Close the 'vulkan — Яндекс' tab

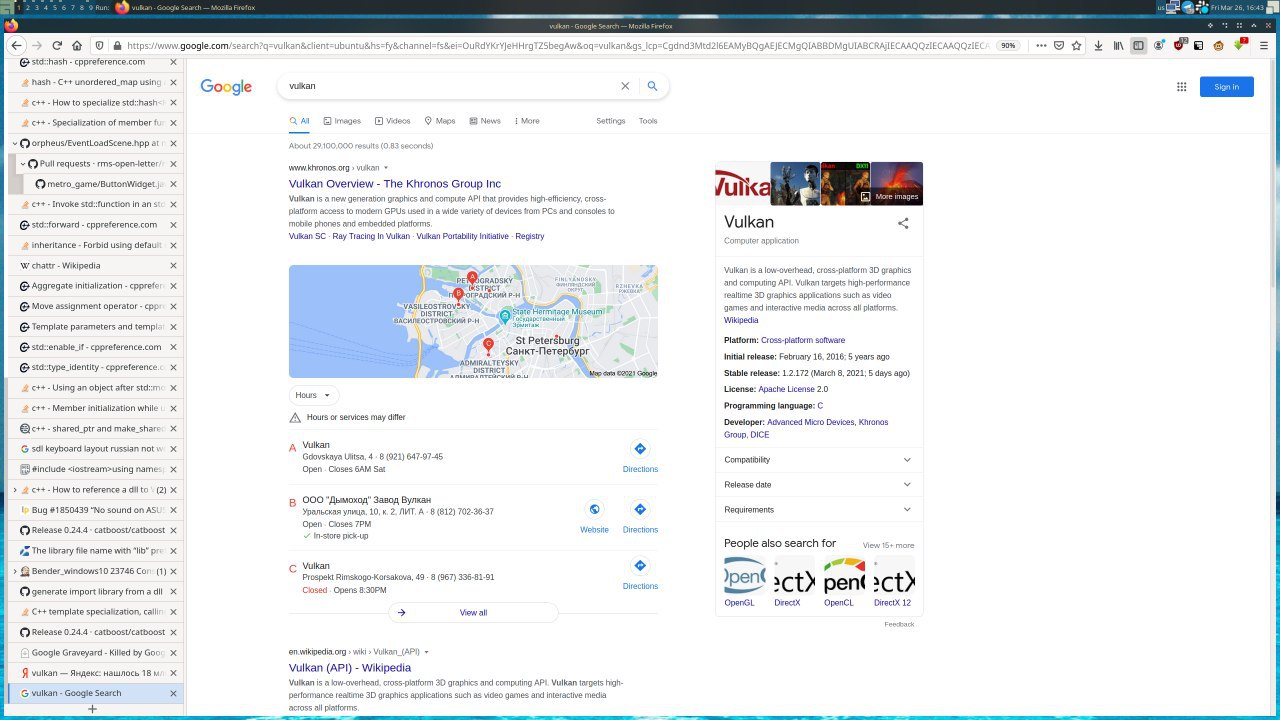pyautogui.click(x=173, y=673)
